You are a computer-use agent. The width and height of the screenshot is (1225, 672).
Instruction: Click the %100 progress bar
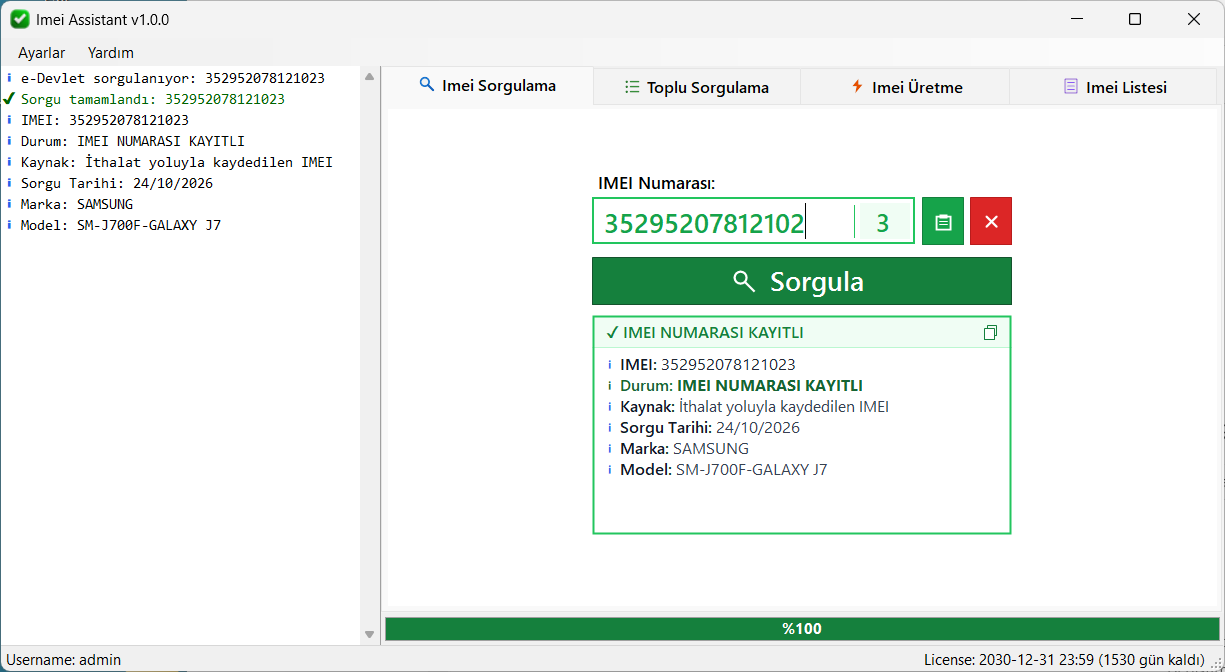point(802,629)
